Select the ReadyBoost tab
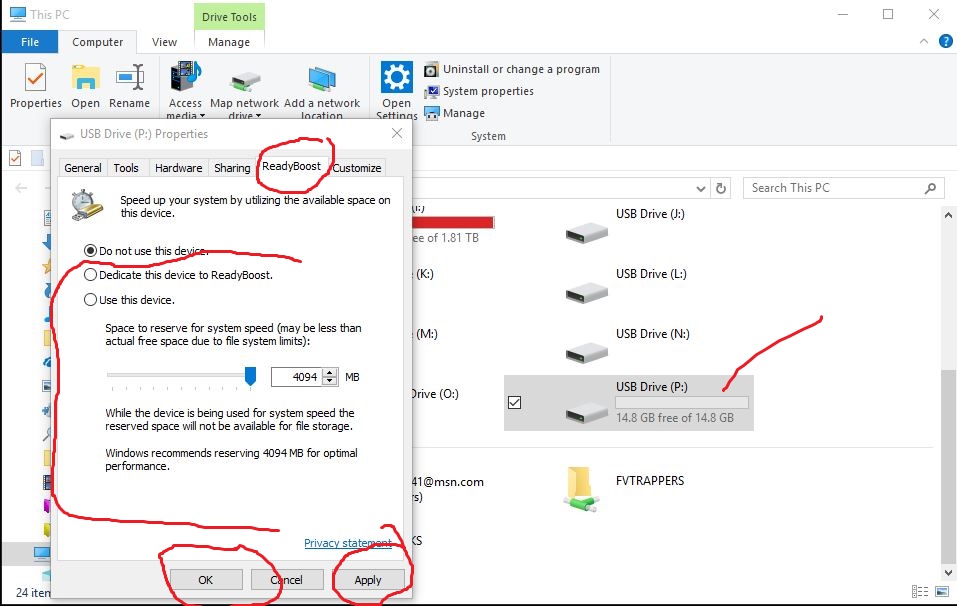Screen dimensions: 957x606 291,166
